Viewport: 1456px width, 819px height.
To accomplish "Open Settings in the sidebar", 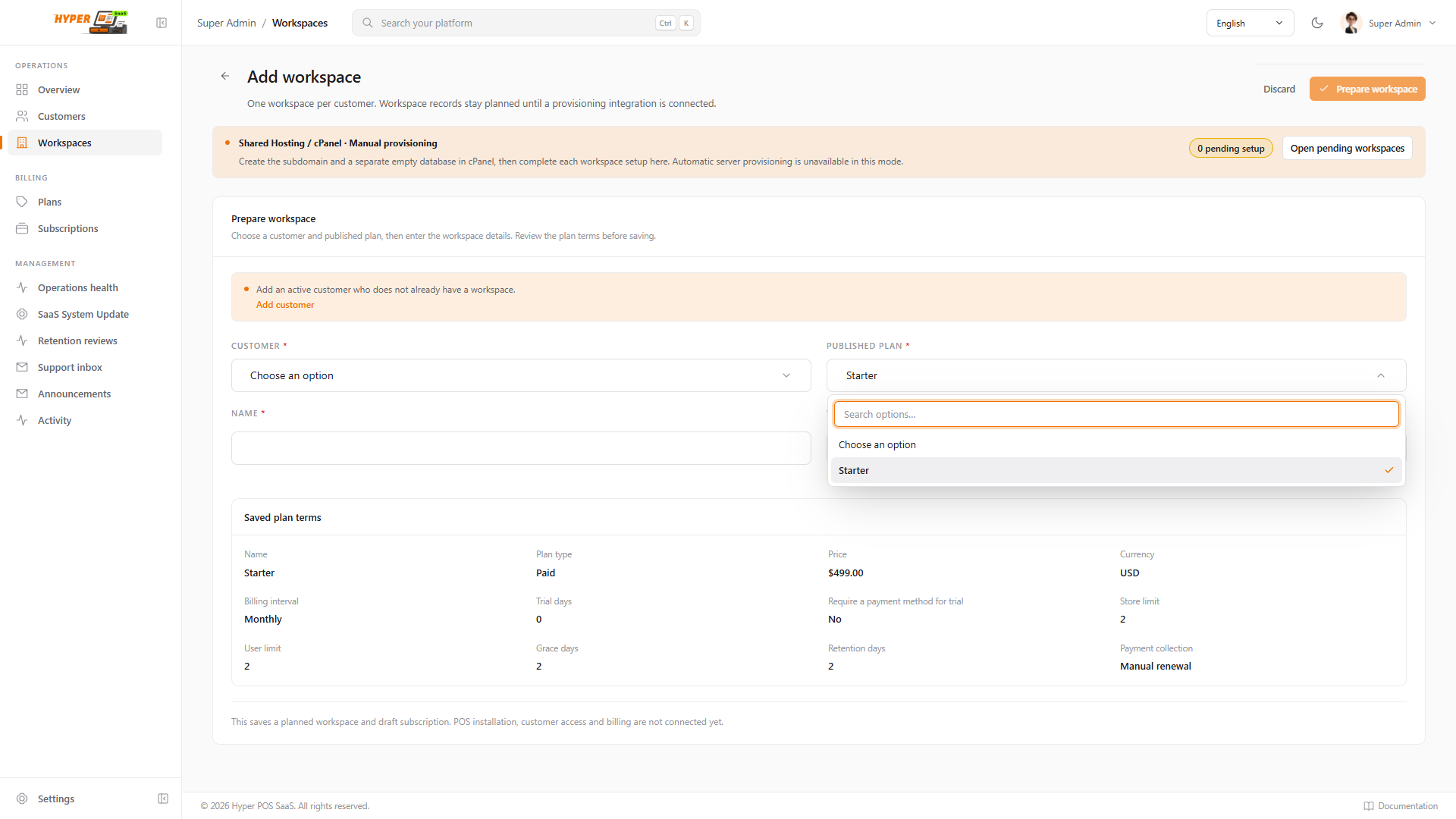I will click(x=56, y=799).
